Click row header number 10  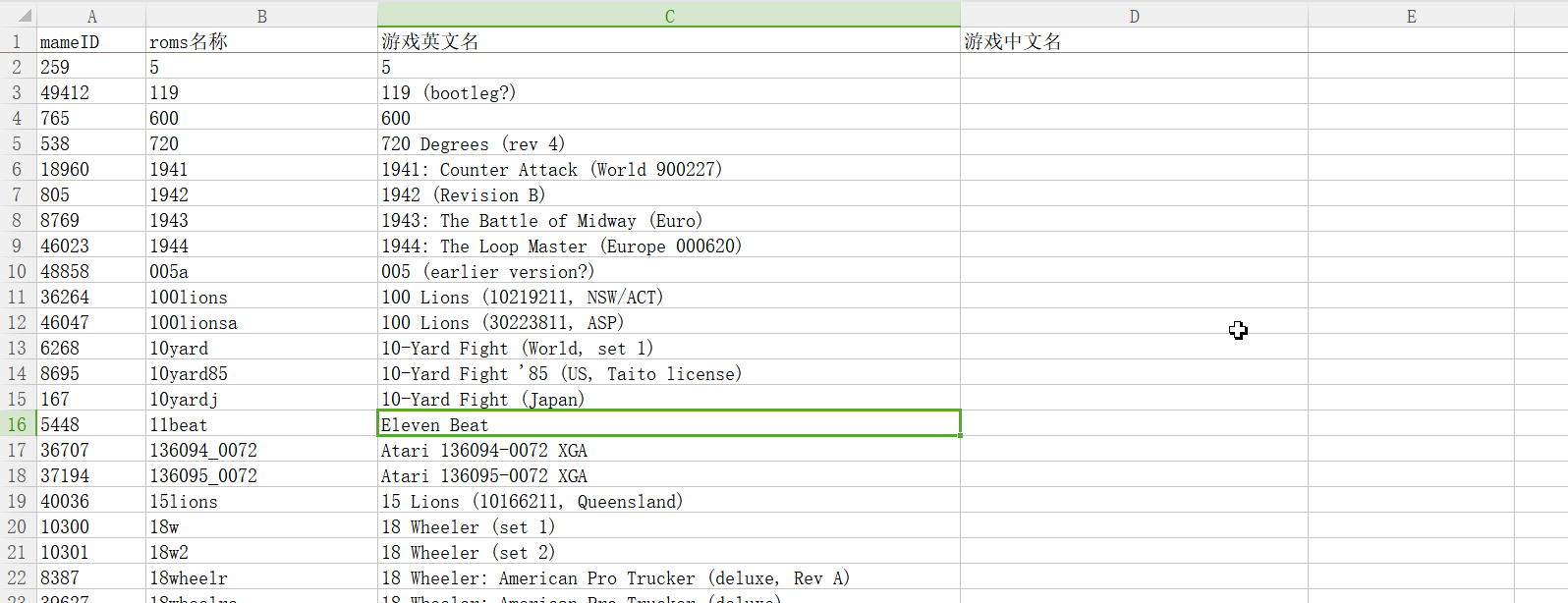pyautogui.click(x=18, y=271)
